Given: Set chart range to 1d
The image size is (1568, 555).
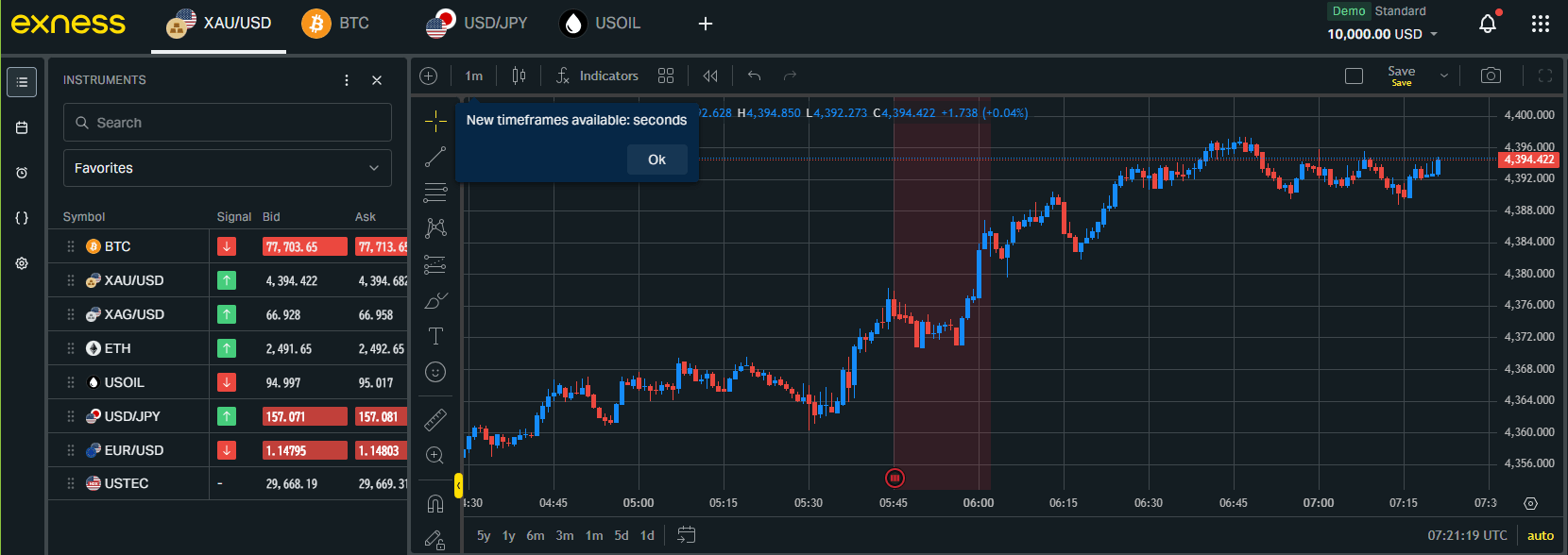Looking at the screenshot, I should point(647,535).
